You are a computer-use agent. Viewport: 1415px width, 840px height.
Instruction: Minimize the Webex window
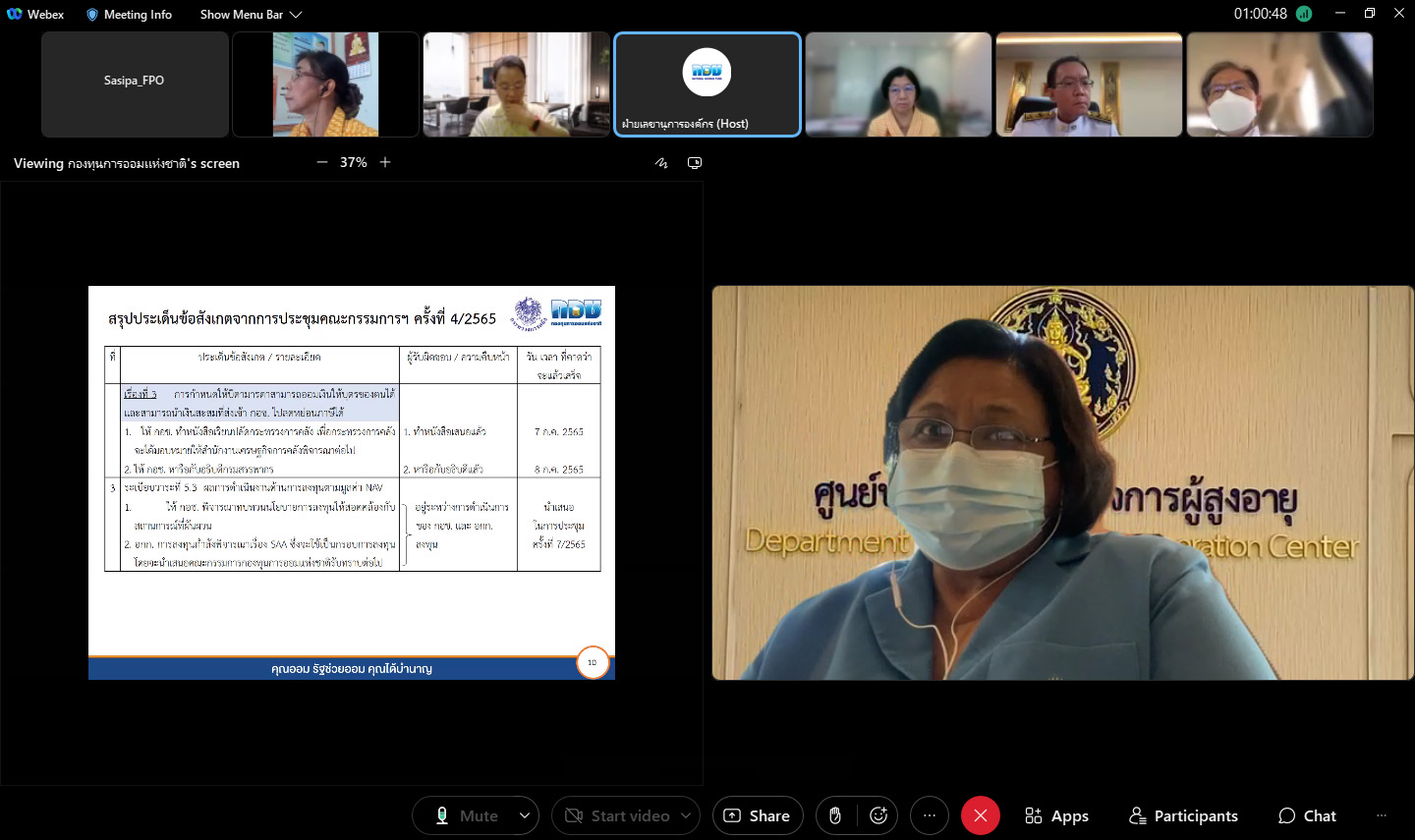click(x=1339, y=13)
